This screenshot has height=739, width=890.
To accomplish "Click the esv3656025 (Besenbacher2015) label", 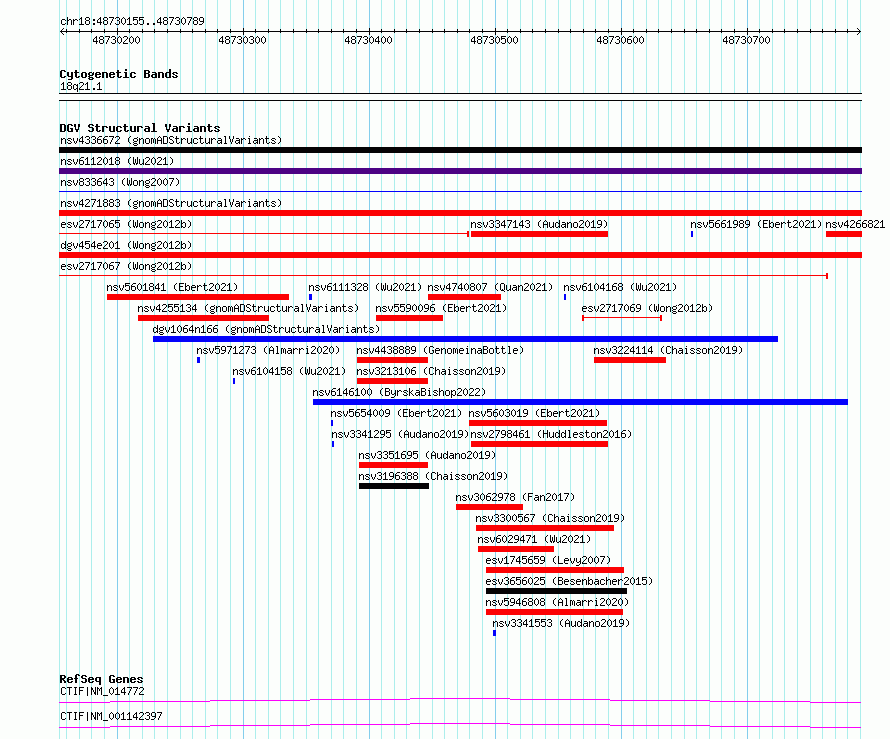I will [x=569, y=581].
